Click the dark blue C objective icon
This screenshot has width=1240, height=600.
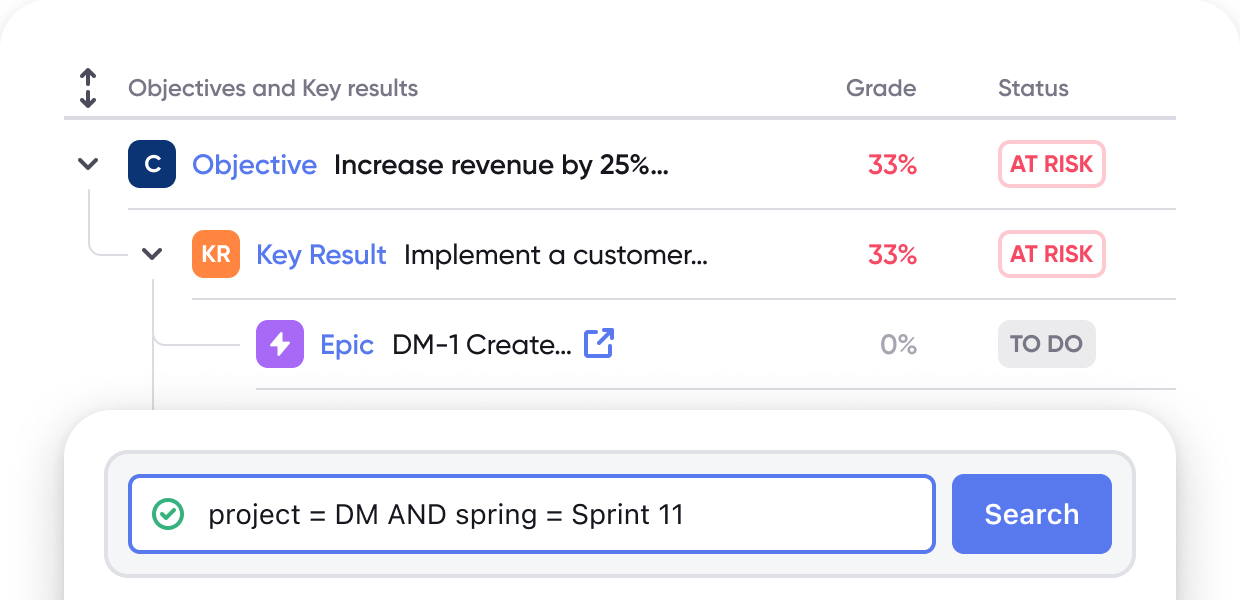[x=151, y=164]
